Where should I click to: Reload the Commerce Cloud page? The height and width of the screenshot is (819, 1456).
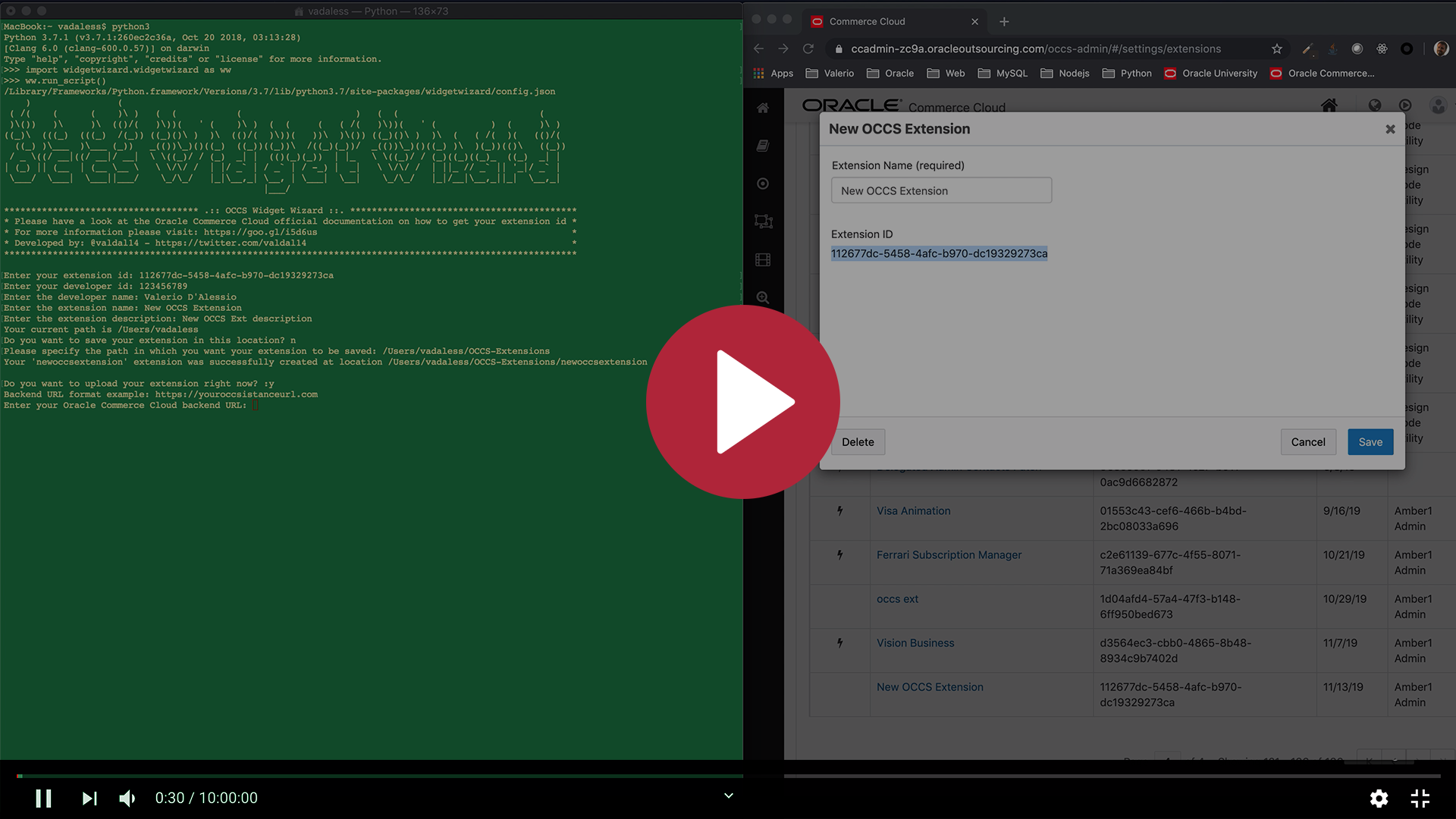point(808,49)
